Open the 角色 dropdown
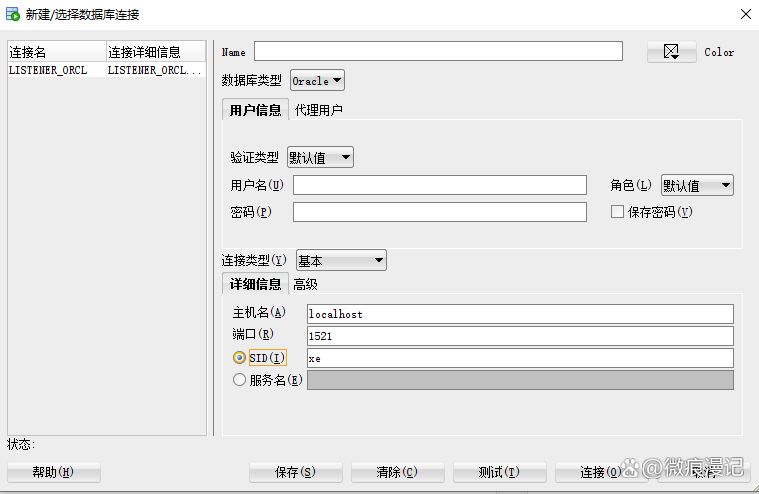 pos(697,185)
